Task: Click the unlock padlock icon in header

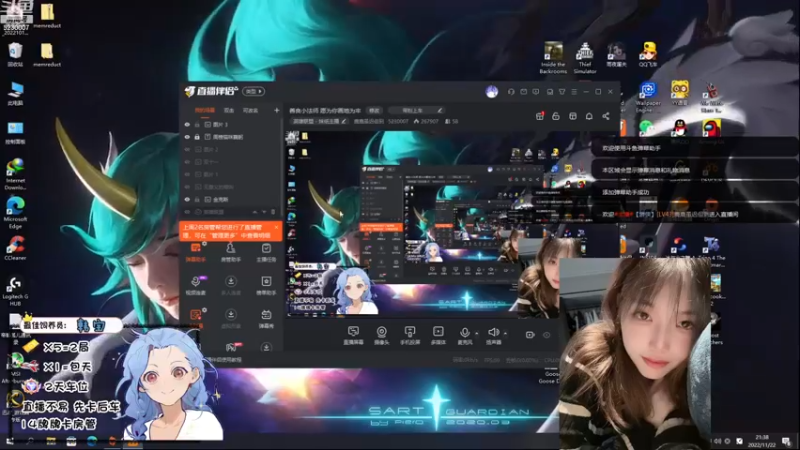Action: pos(556,116)
